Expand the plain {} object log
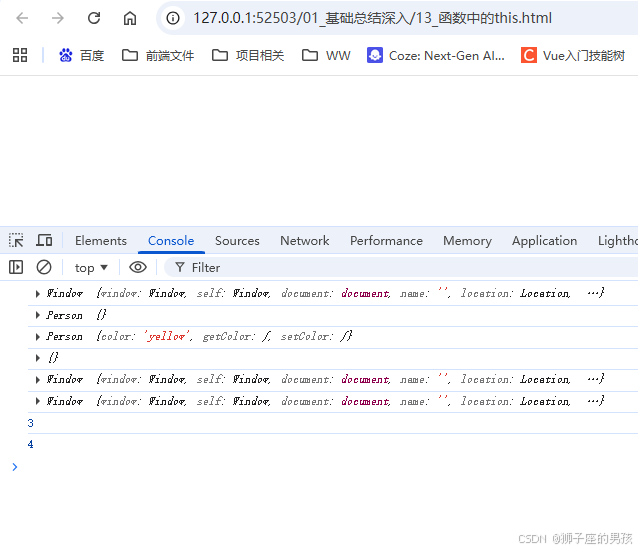 (37, 358)
